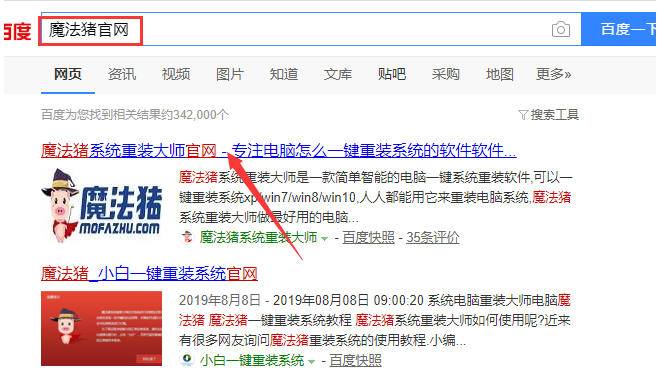Expand the green arrow after 魔法猪系统重装大师

[x=325, y=238]
